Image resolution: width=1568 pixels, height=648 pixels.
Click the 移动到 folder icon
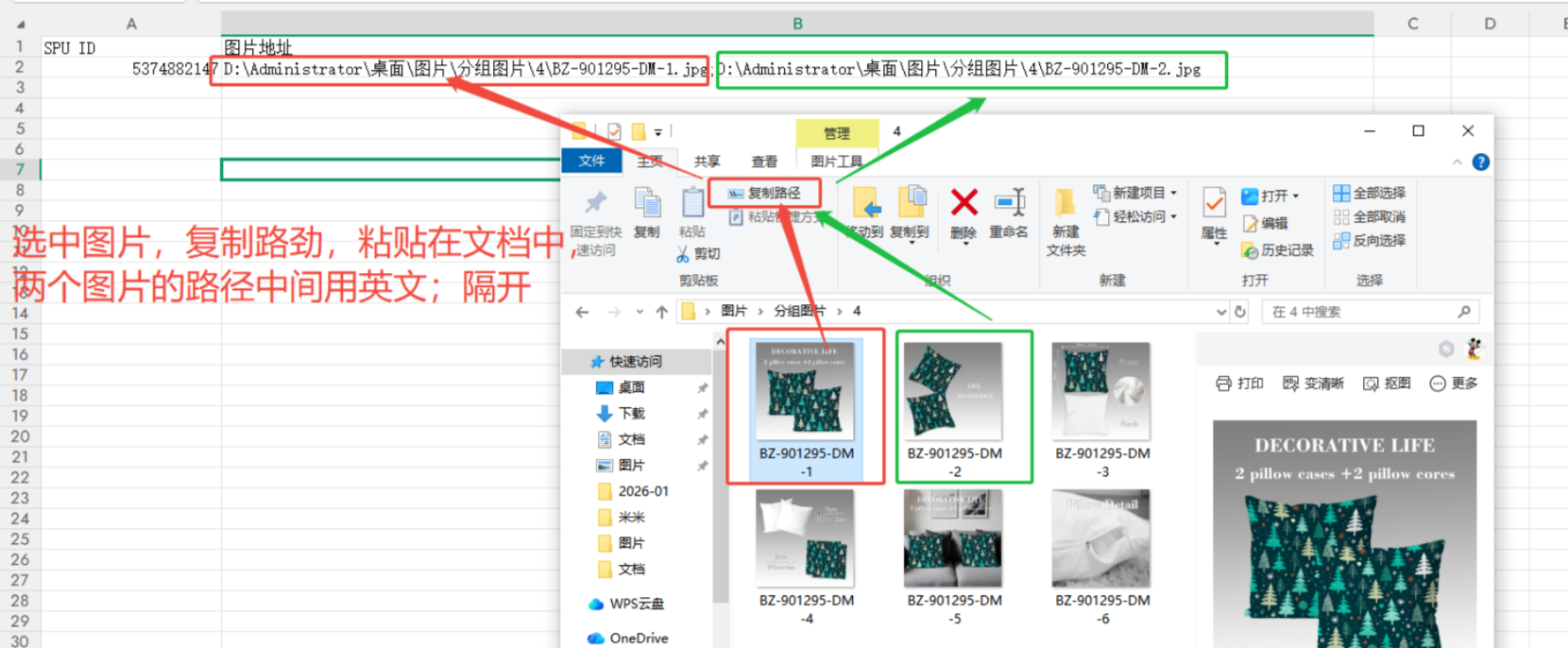click(865, 202)
